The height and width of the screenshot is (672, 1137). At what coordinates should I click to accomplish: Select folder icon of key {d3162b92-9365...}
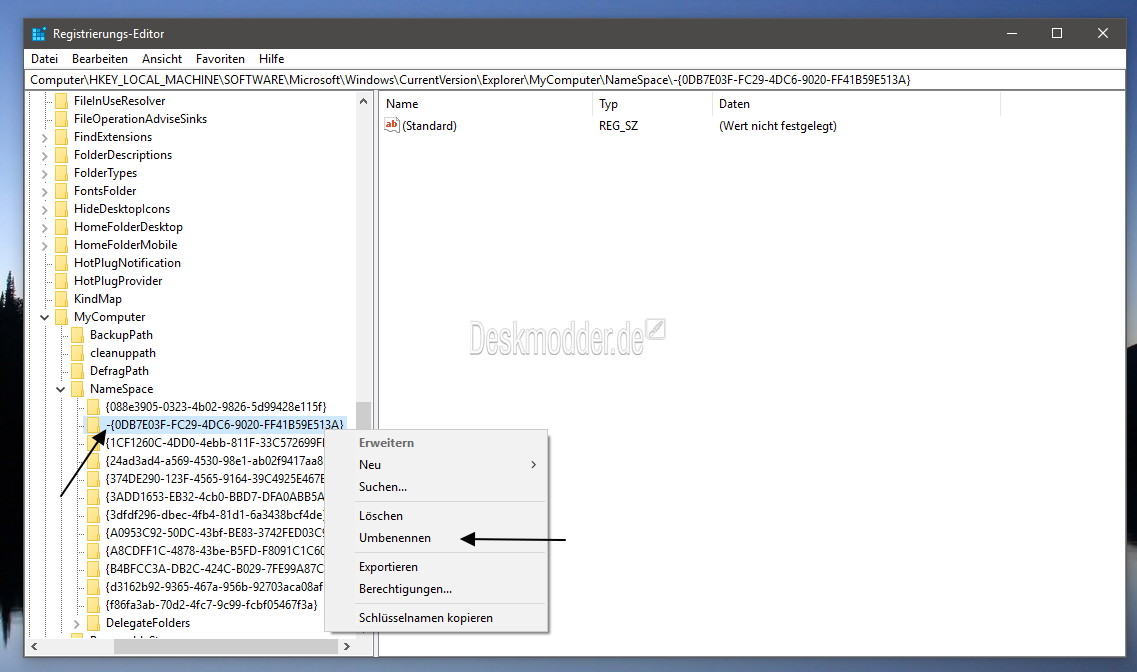tap(94, 586)
